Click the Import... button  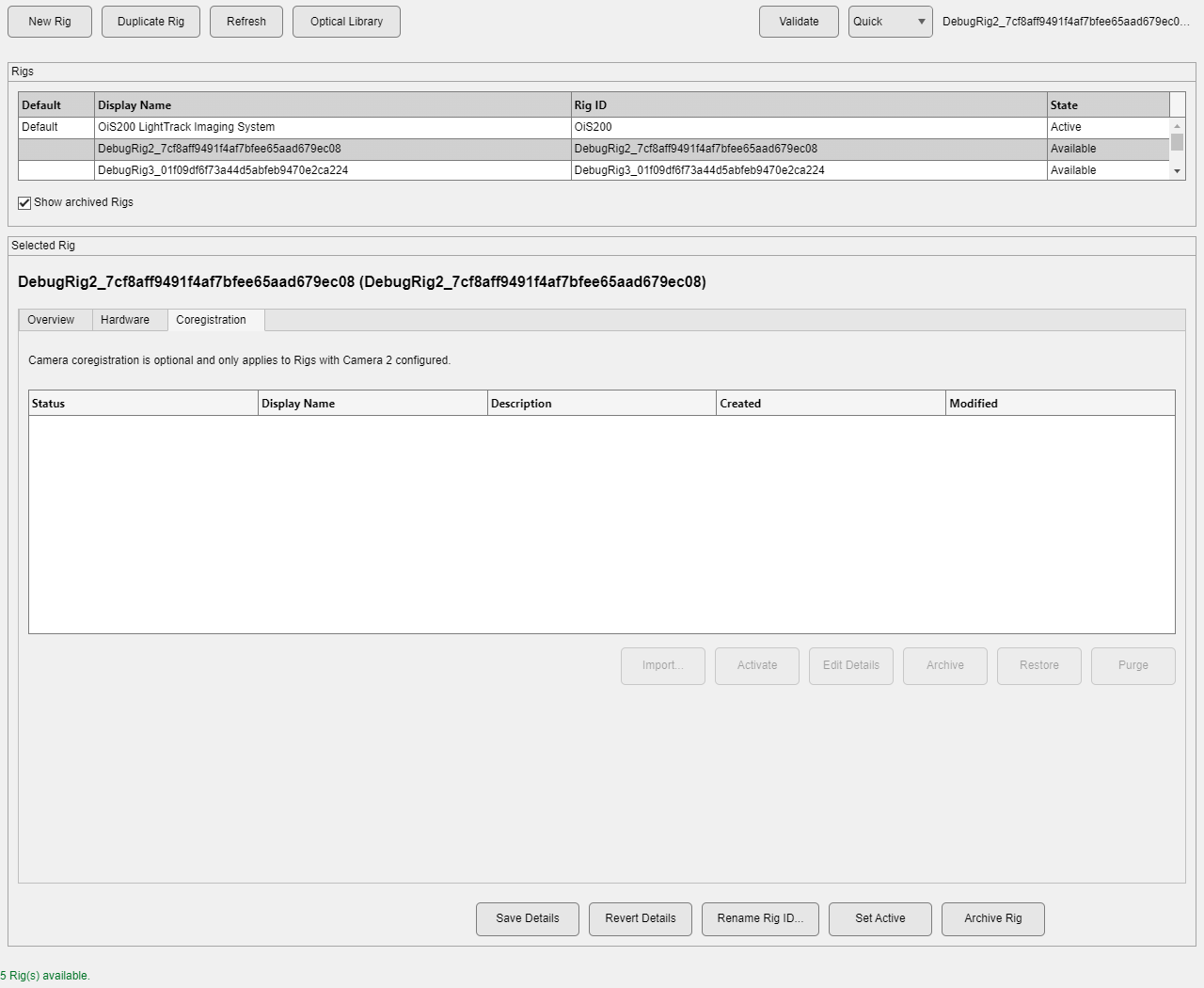click(x=663, y=666)
